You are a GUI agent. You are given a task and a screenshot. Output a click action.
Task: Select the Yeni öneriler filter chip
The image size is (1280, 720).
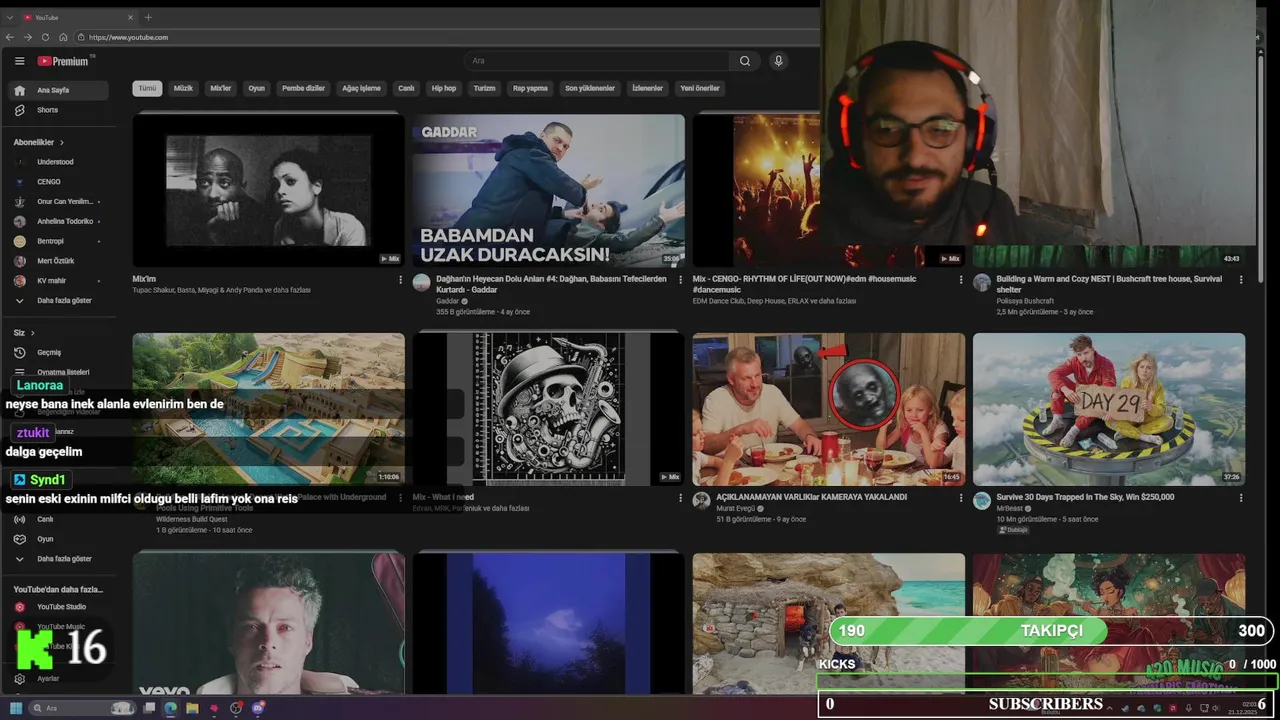point(700,88)
